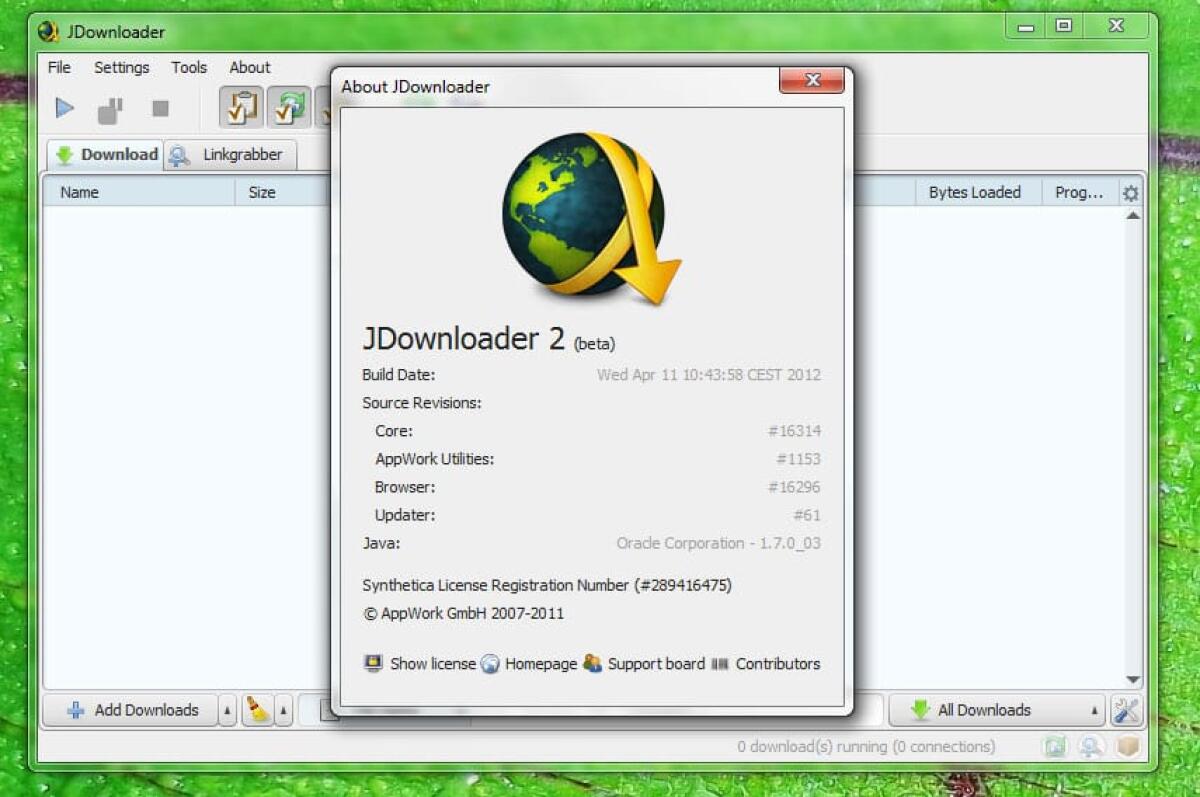Open download settings via the wrench icon
1200x797 pixels.
pos(1126,710)
